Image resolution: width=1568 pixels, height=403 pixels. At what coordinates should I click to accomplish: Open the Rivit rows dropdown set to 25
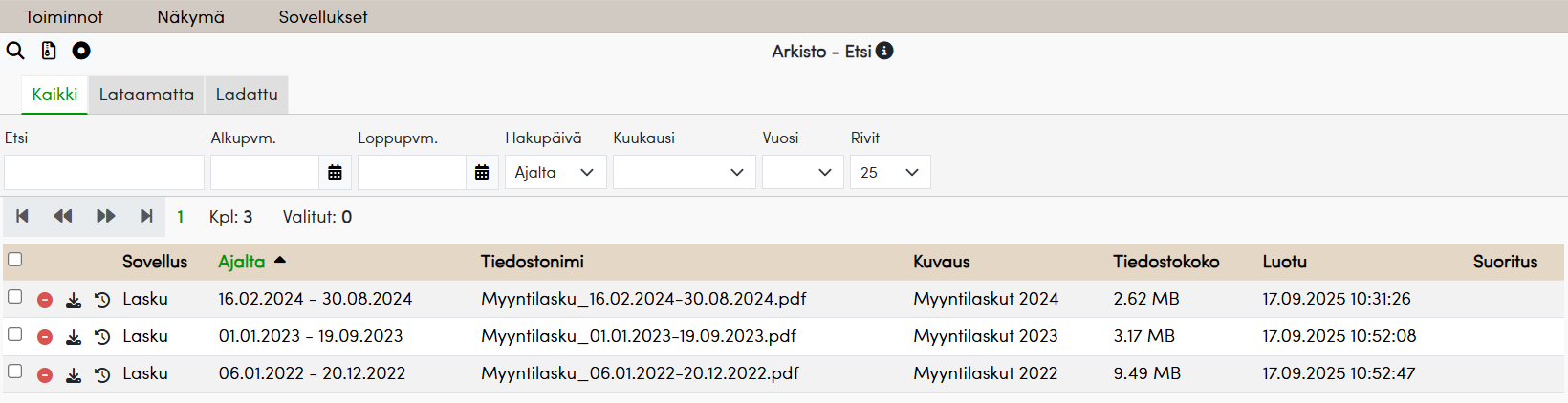point(889,173)
